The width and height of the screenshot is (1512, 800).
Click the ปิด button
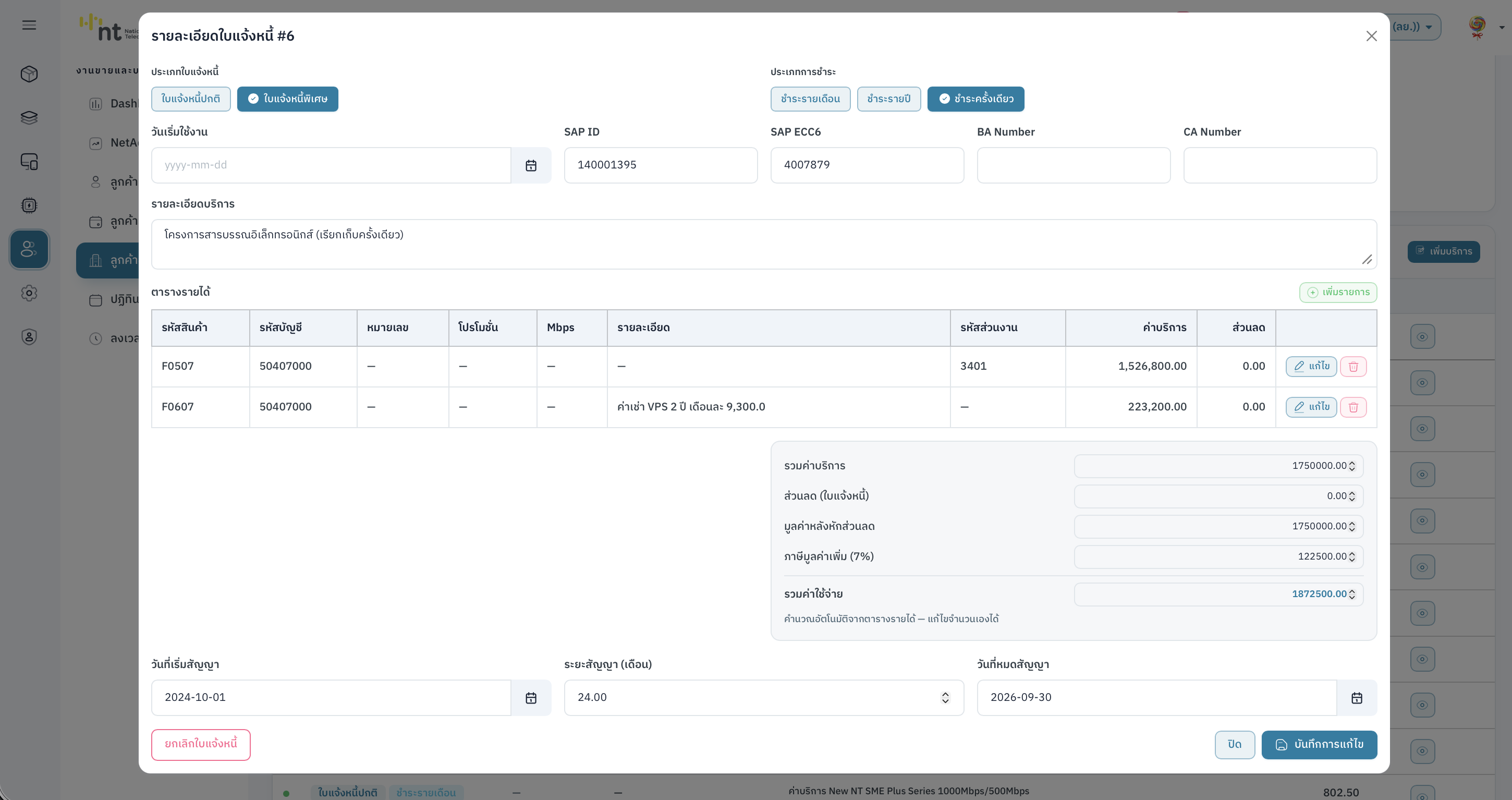1235,745
